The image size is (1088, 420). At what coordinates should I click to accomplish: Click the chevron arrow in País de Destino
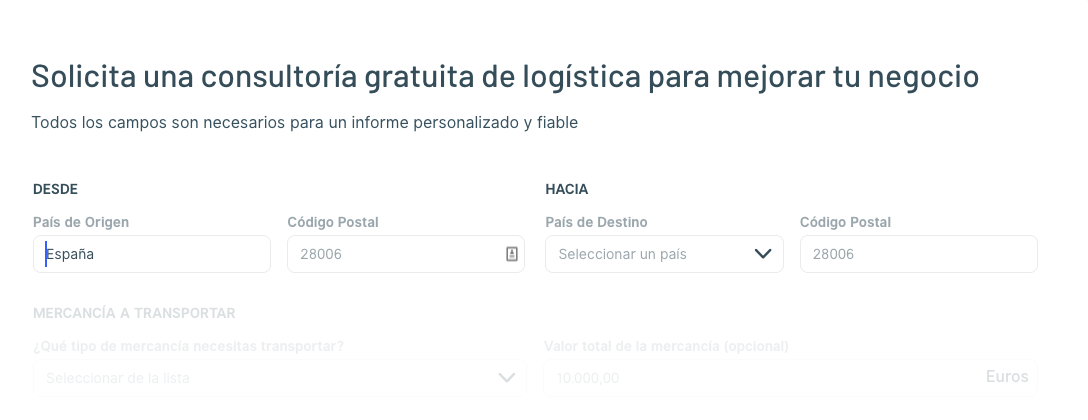tap(763, 254)
